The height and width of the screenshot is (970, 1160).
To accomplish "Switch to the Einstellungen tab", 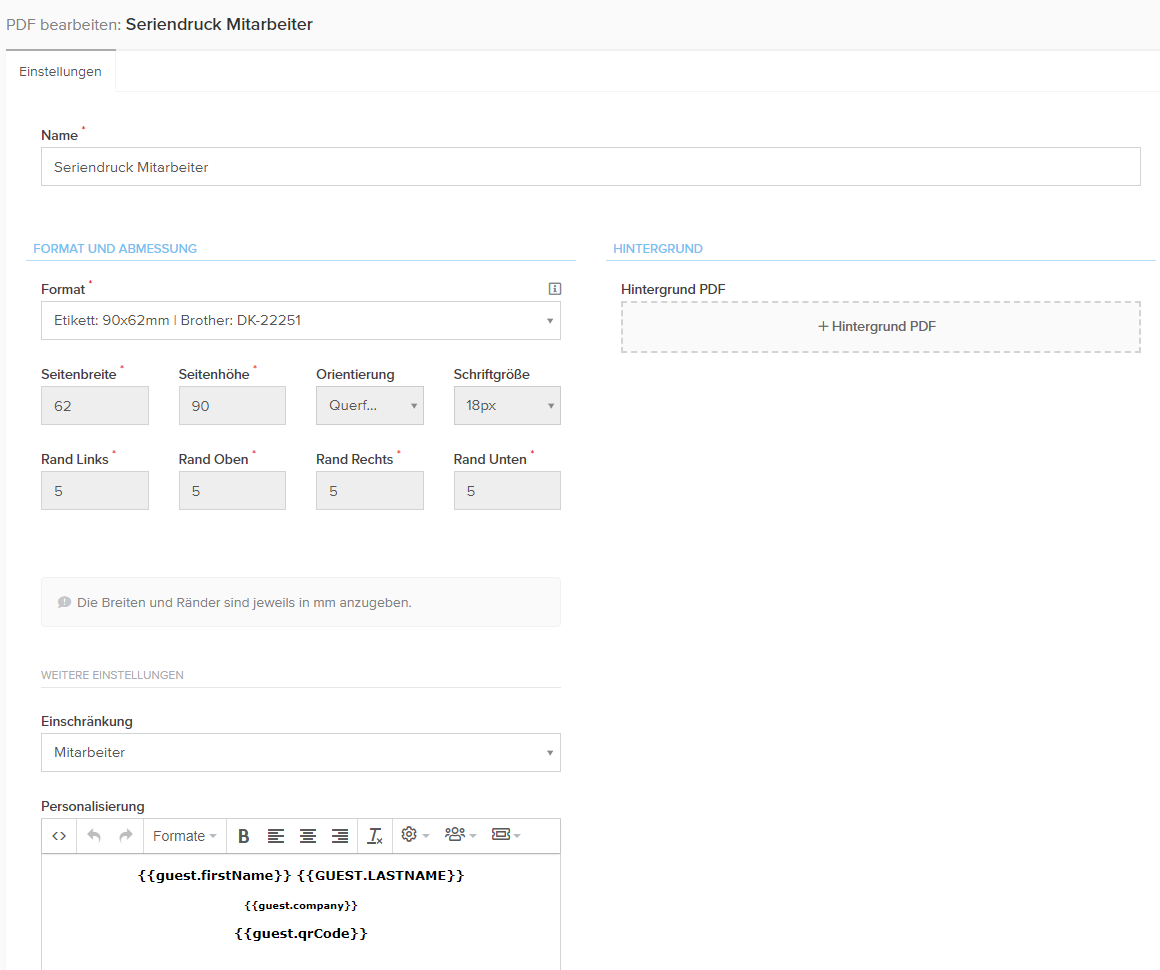I will point(60,72).
